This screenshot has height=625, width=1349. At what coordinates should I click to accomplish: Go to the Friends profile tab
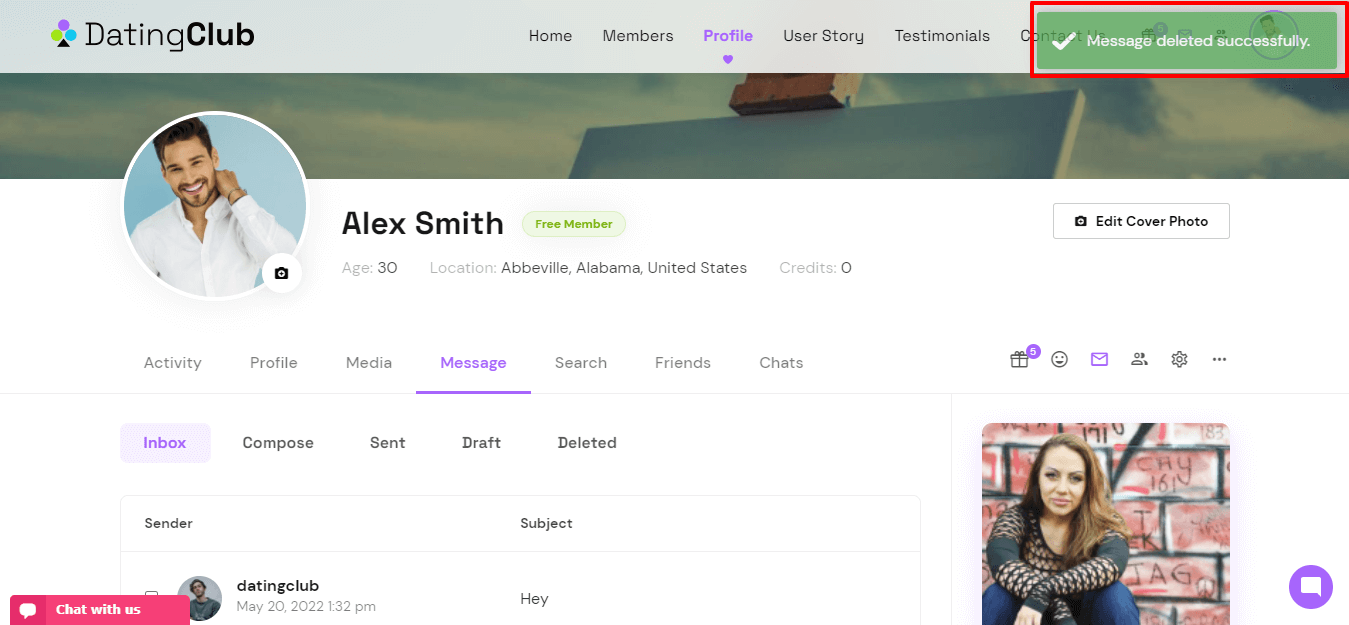click(x=683, y=363)
